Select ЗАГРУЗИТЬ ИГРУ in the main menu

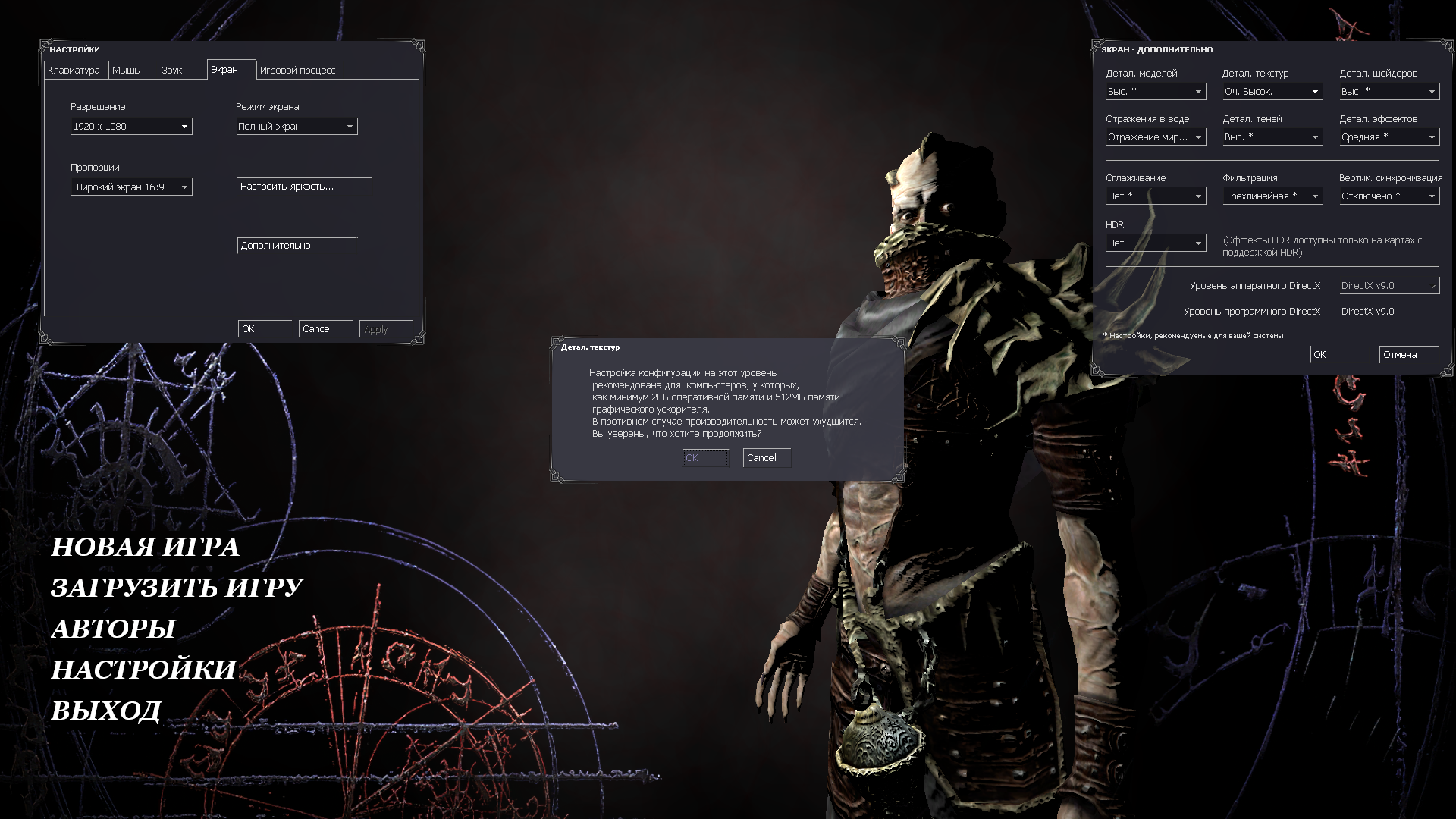pos(177,588)
